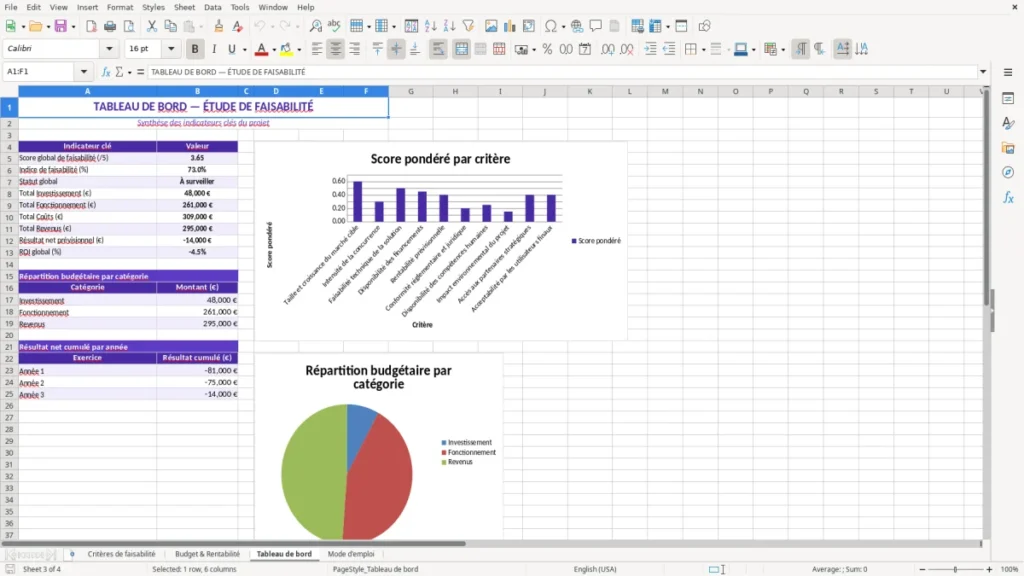Open sidebar Functions fx icon
1024x576 pixels.
[1008, 197]
